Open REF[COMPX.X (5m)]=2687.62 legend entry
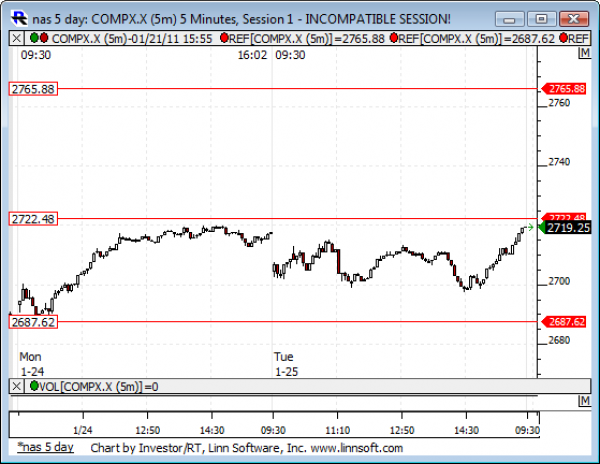The height and width of the screenshot is (464, 600). (476, 39)
